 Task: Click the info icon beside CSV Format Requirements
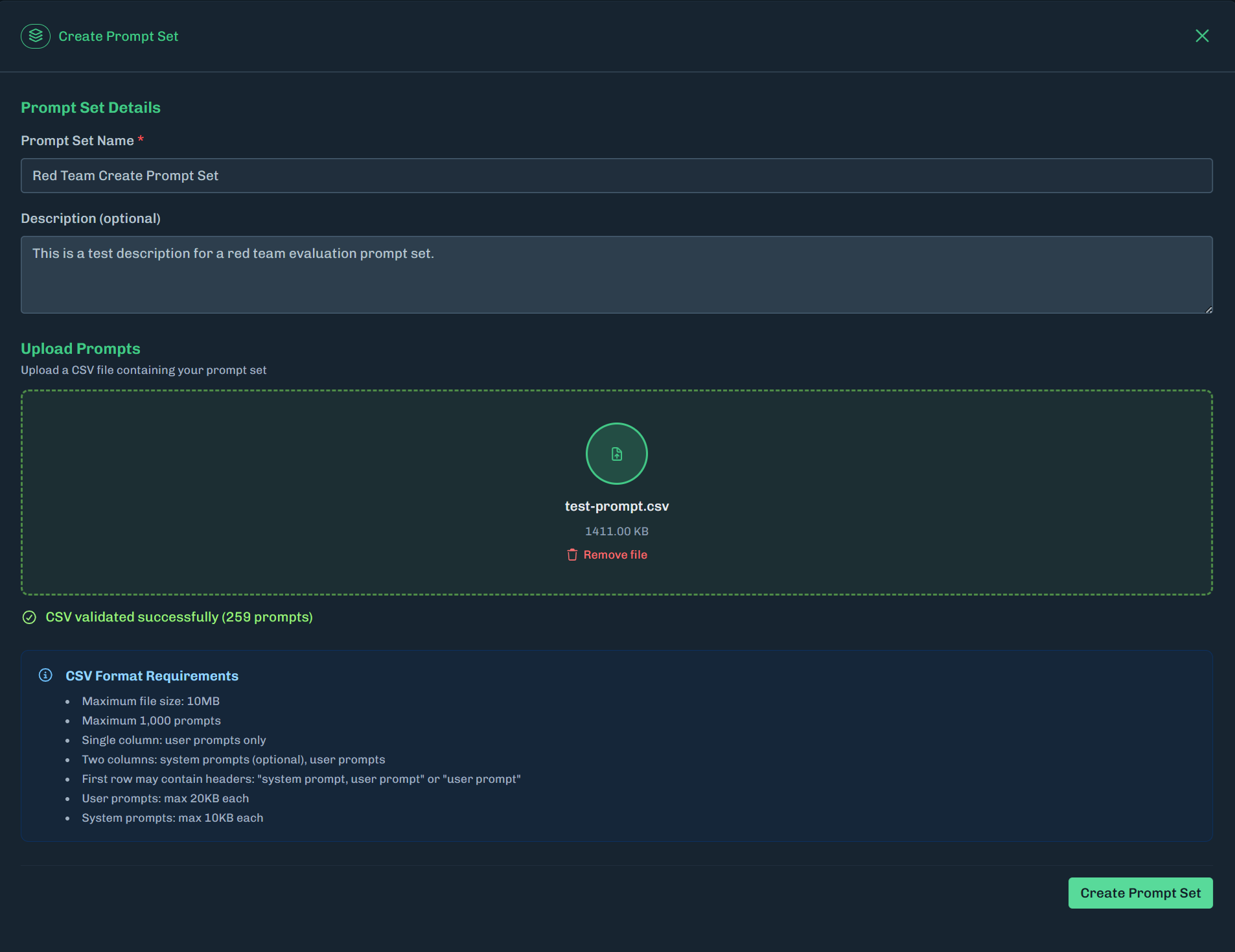point(45,675)
